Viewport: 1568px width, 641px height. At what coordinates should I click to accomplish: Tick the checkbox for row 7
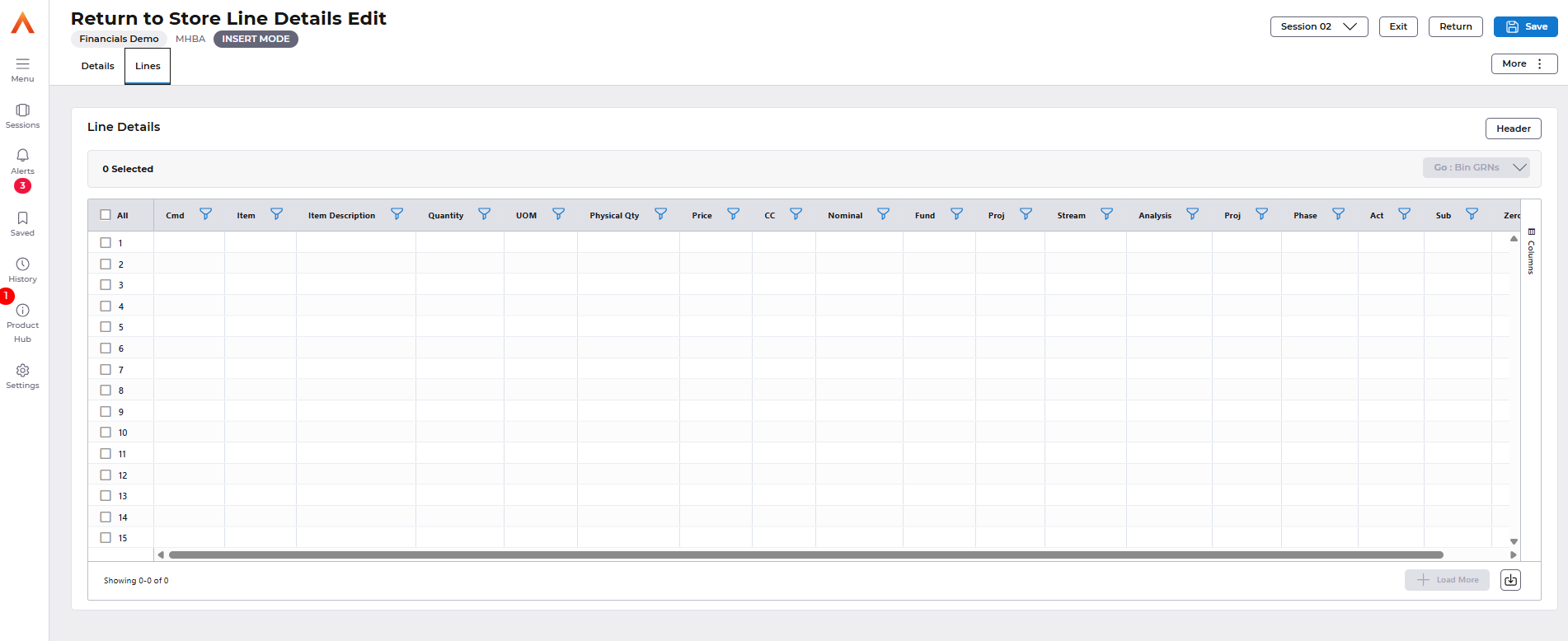click(x=106, y=370)
